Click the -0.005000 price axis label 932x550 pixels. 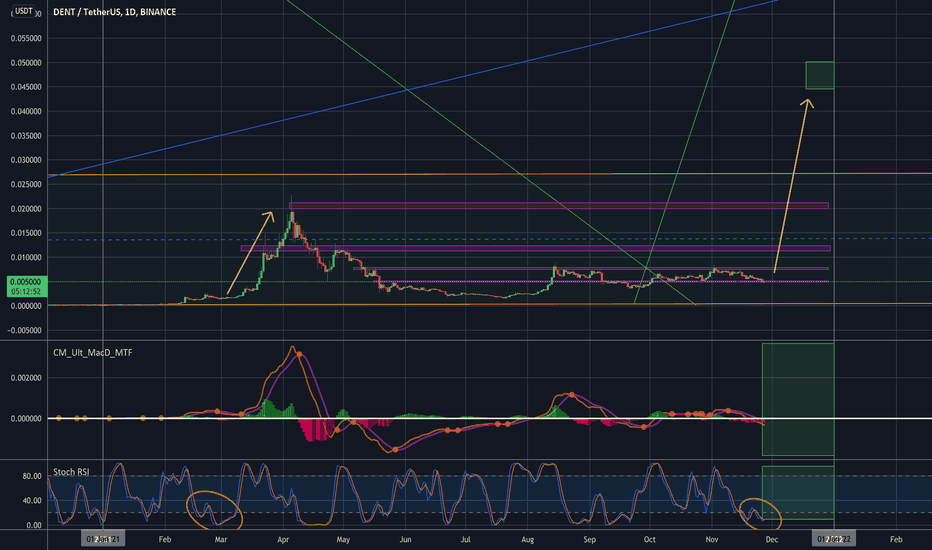[x=25, y=331]
